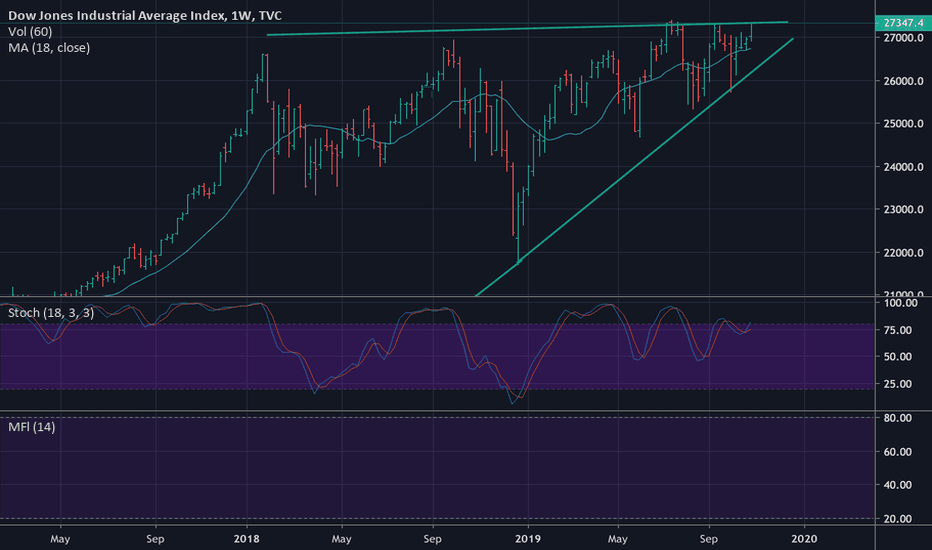This screenshot has height=550, width=932.
Task: Click the 24000.0 price axis label
Action: [903, 166]
